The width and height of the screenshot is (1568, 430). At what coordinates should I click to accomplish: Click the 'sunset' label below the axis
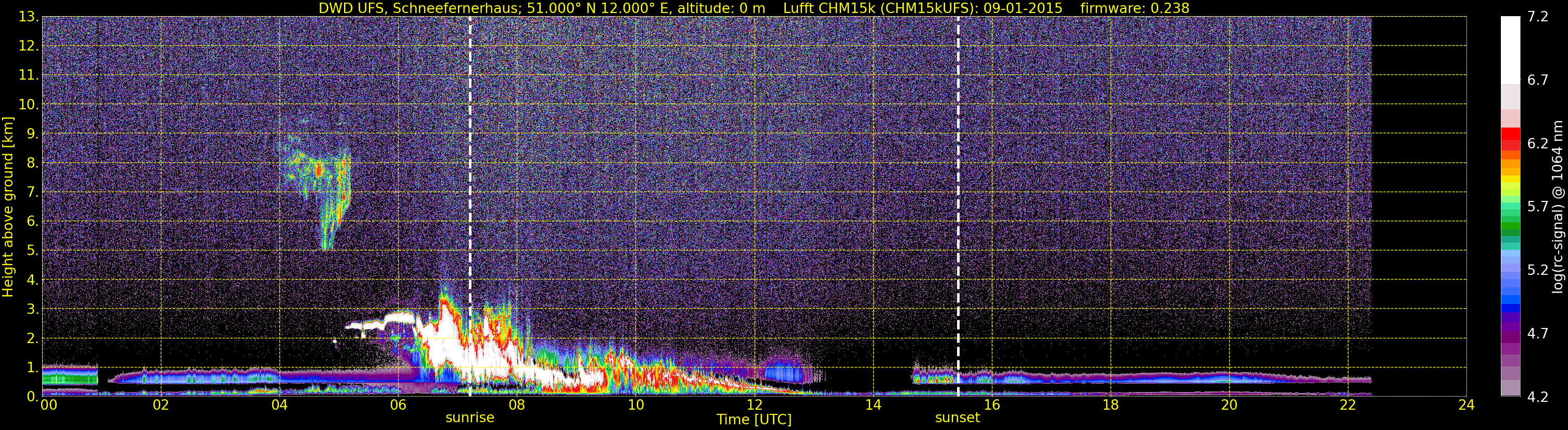[958, 417]
